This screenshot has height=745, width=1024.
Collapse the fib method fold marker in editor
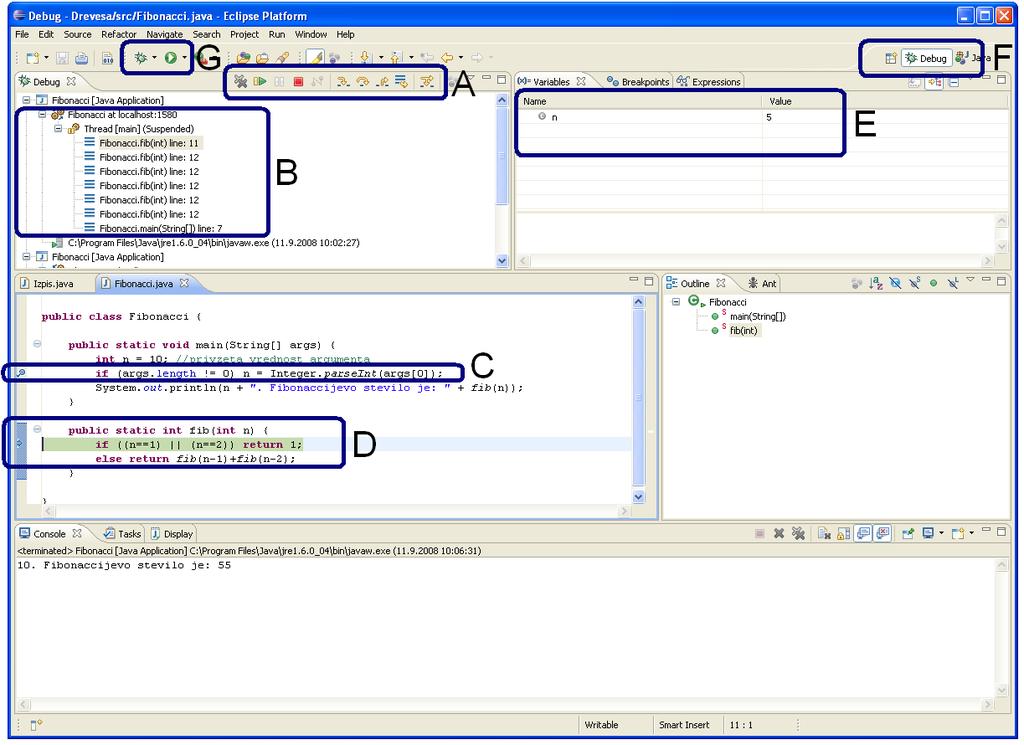[37, 429]
